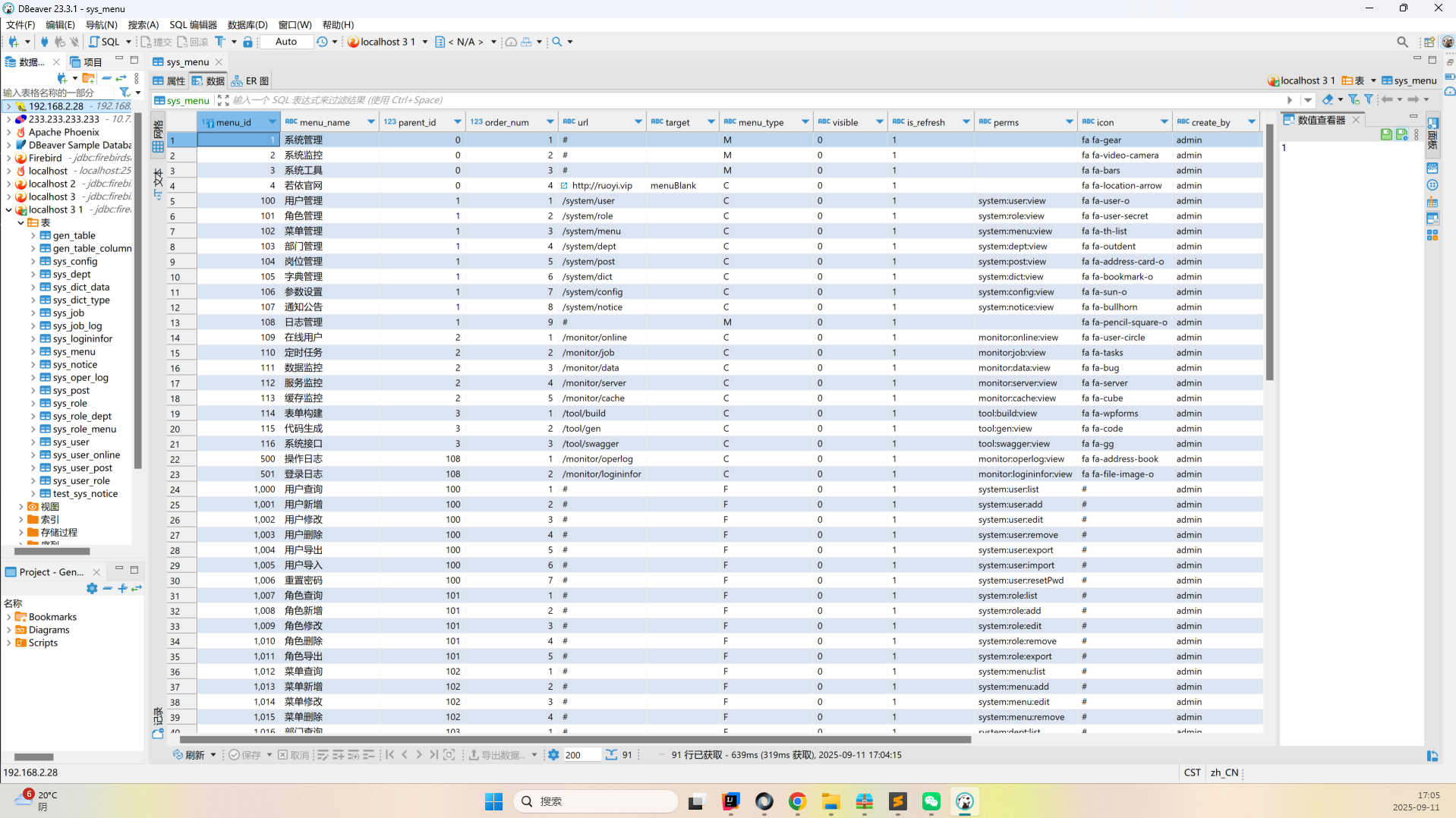This screenshot has width=1456, height=818.
Task: Click link-with-editor arrows icon in navigator
Action: (x=121, y=78)
